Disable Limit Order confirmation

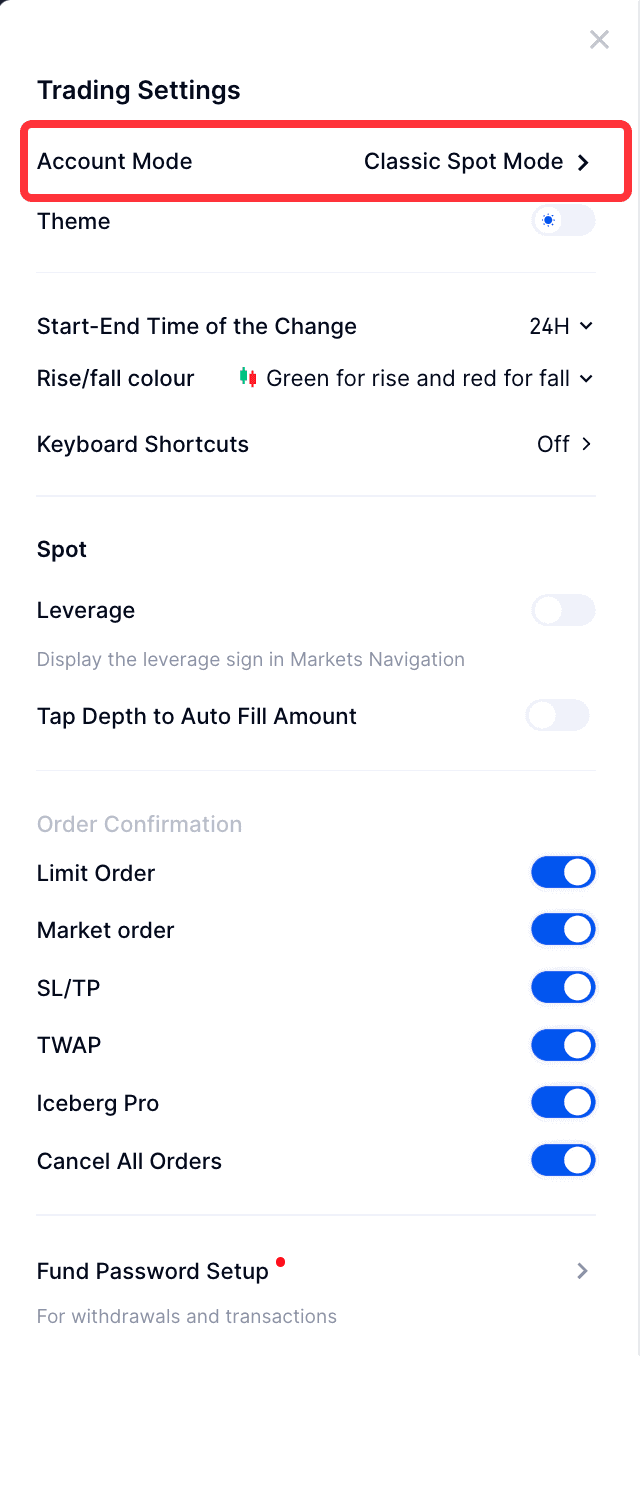click(x=563, y=872)
